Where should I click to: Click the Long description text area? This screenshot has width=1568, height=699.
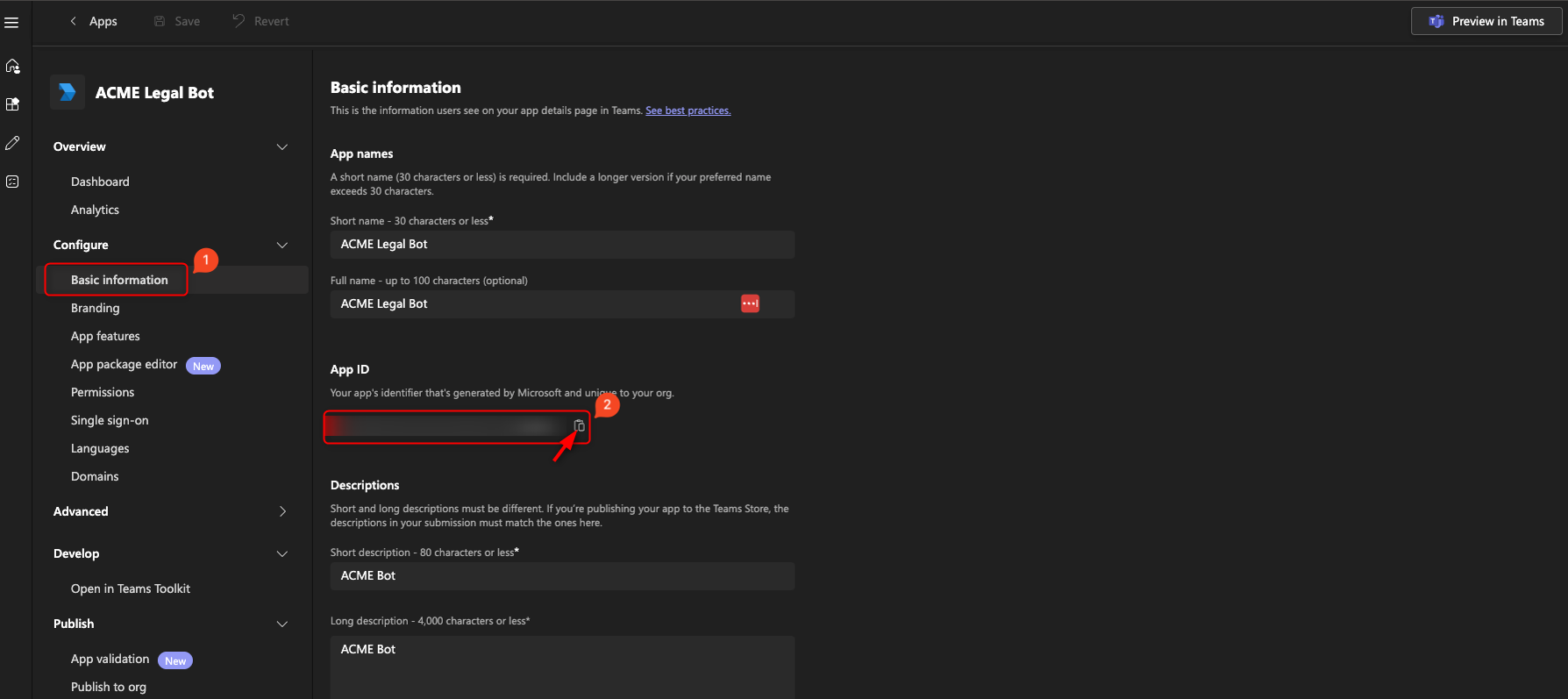pos(562,667)
